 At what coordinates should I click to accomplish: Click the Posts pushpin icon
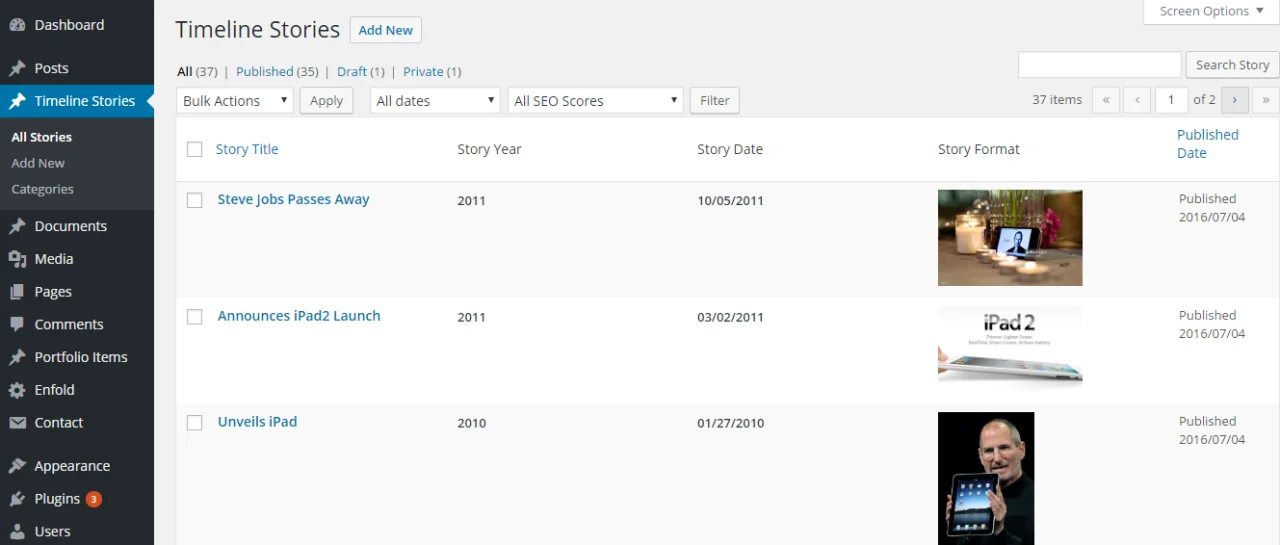pos(17,68)
